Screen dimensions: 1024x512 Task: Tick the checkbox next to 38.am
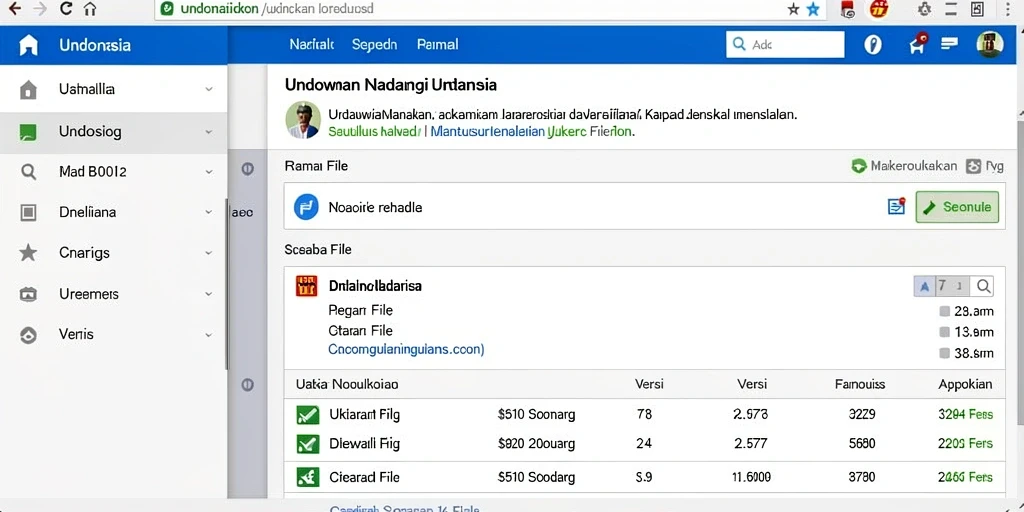pos(944,353)
